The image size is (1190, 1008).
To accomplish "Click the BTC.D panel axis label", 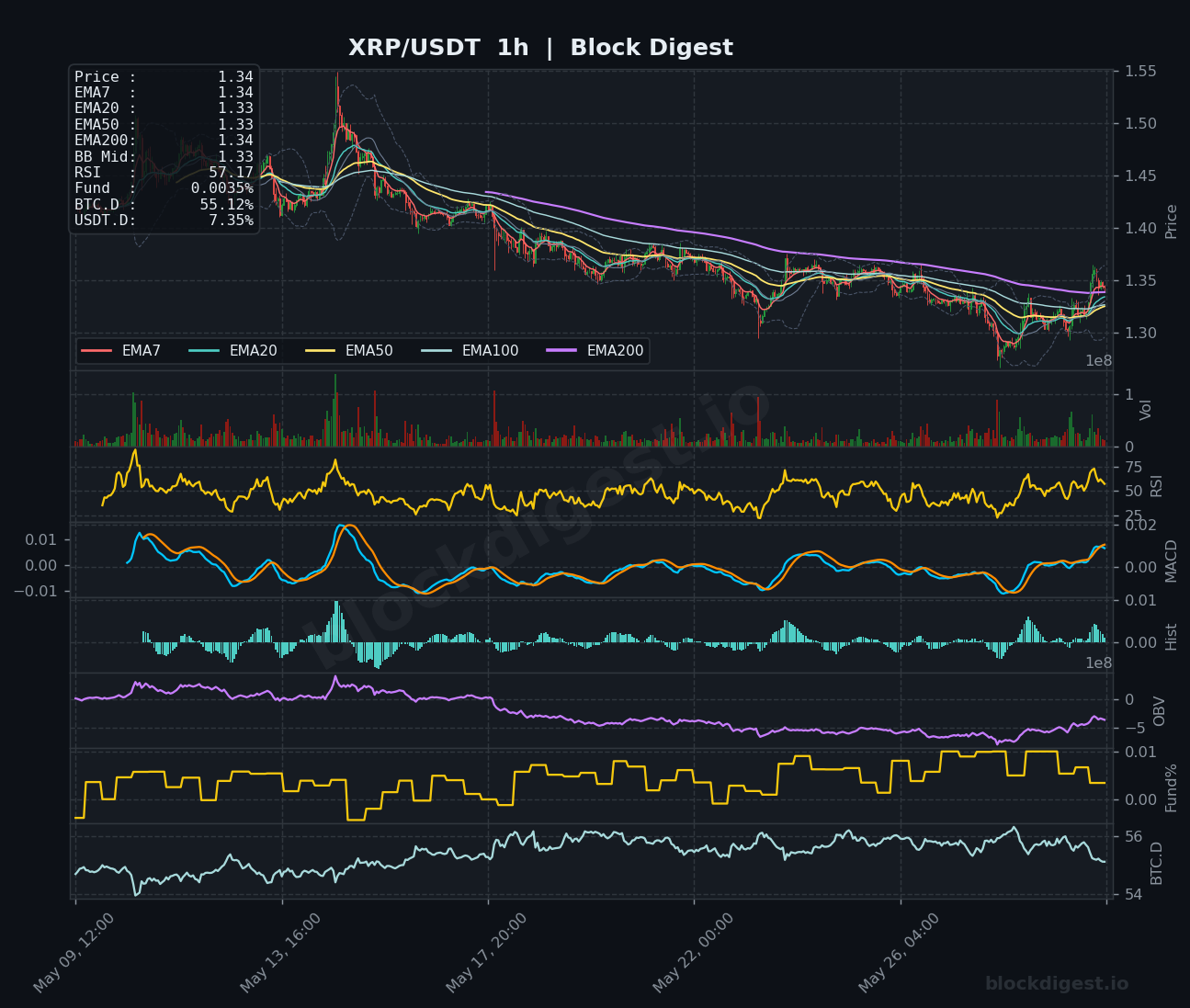I will [x=1156, y=863].
